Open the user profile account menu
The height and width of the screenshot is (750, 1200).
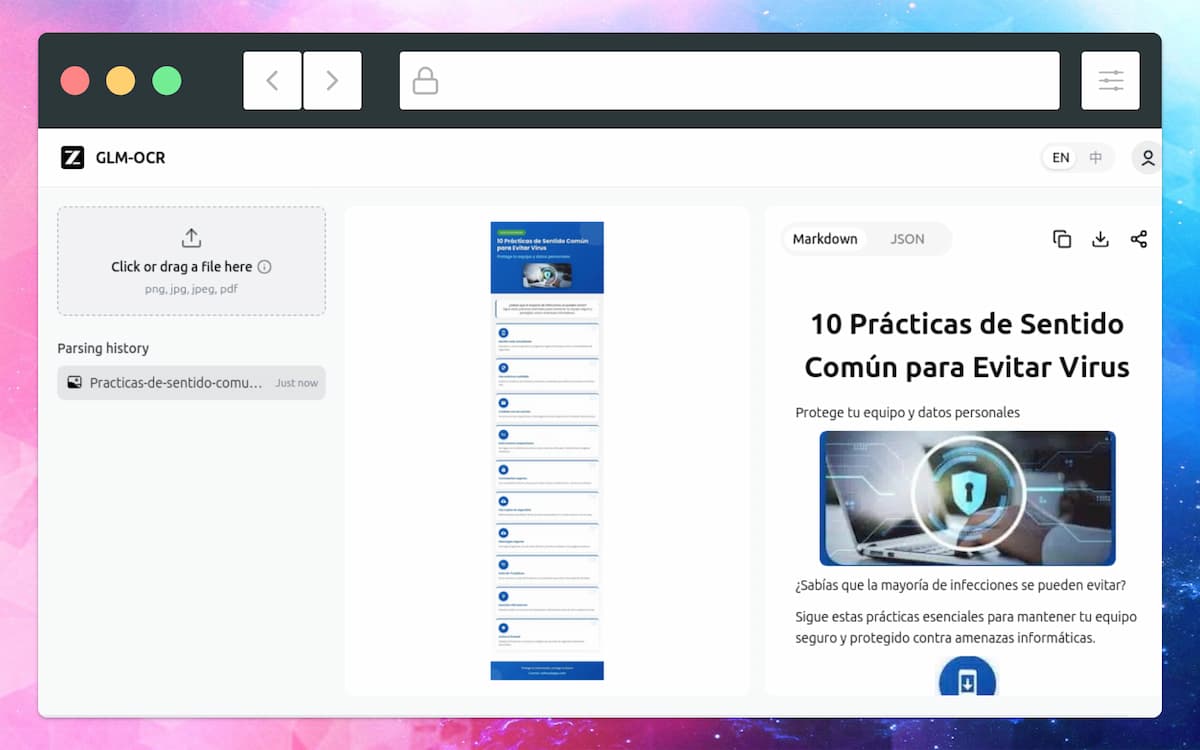click(x=1146, y=157)
